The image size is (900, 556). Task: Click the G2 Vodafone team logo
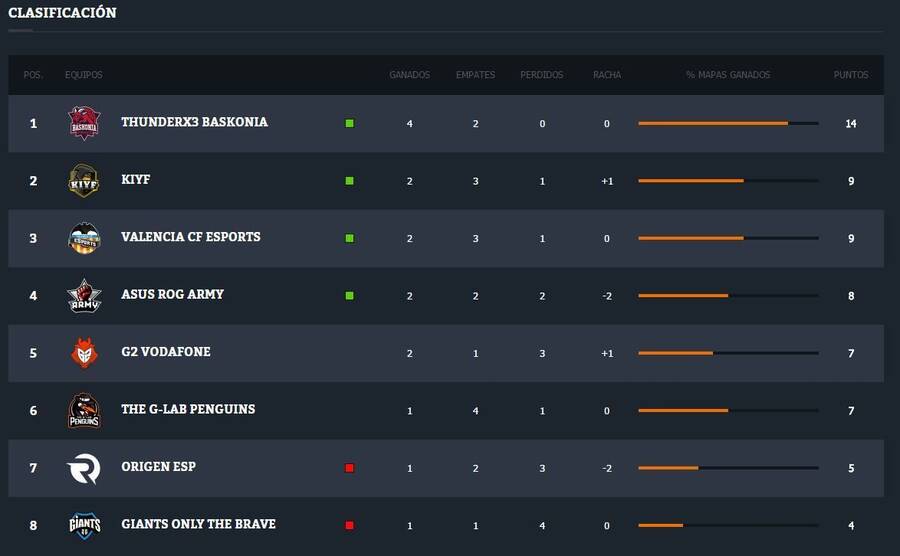click(84, 353)
